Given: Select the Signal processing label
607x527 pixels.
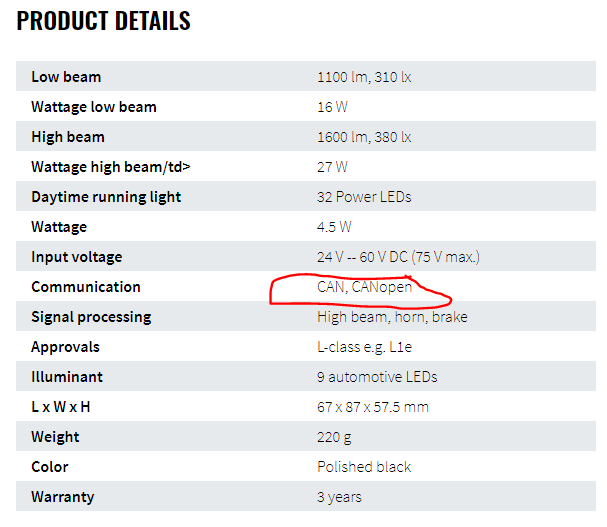Looking at the screenshot, I should (x=91, y=317).
